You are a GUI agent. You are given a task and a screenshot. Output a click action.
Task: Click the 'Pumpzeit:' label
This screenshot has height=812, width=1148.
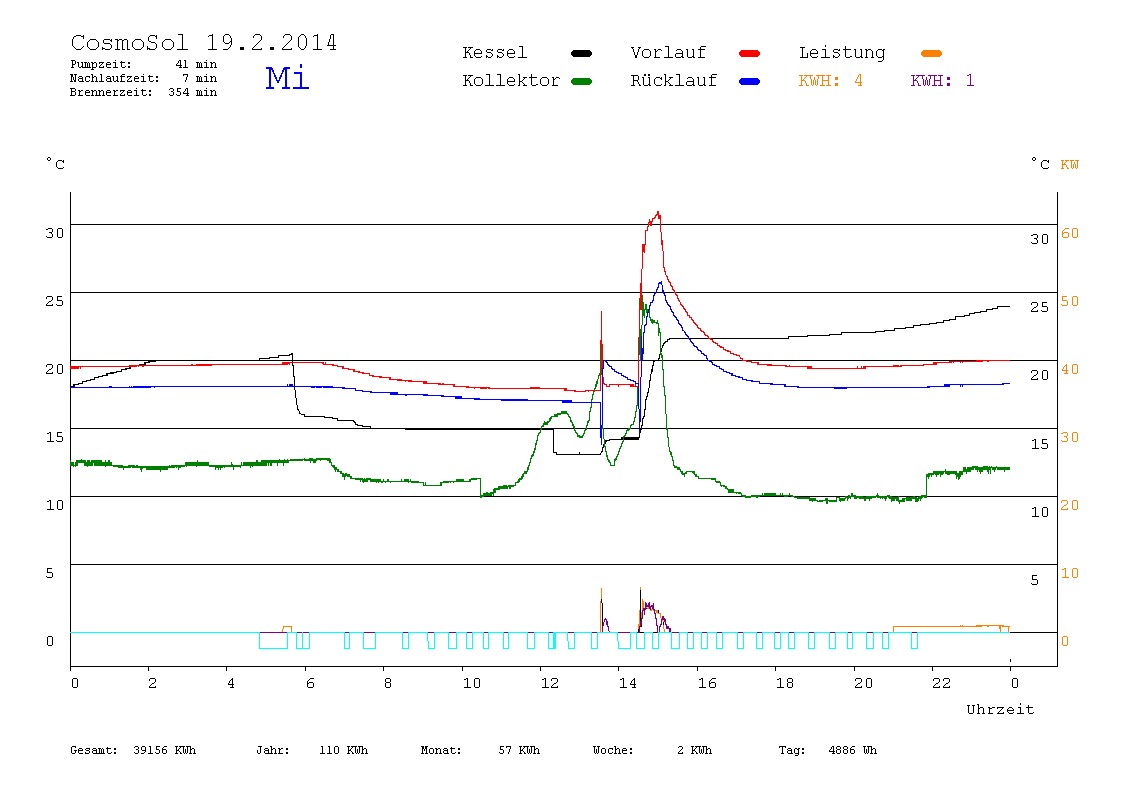pos(101,64)
